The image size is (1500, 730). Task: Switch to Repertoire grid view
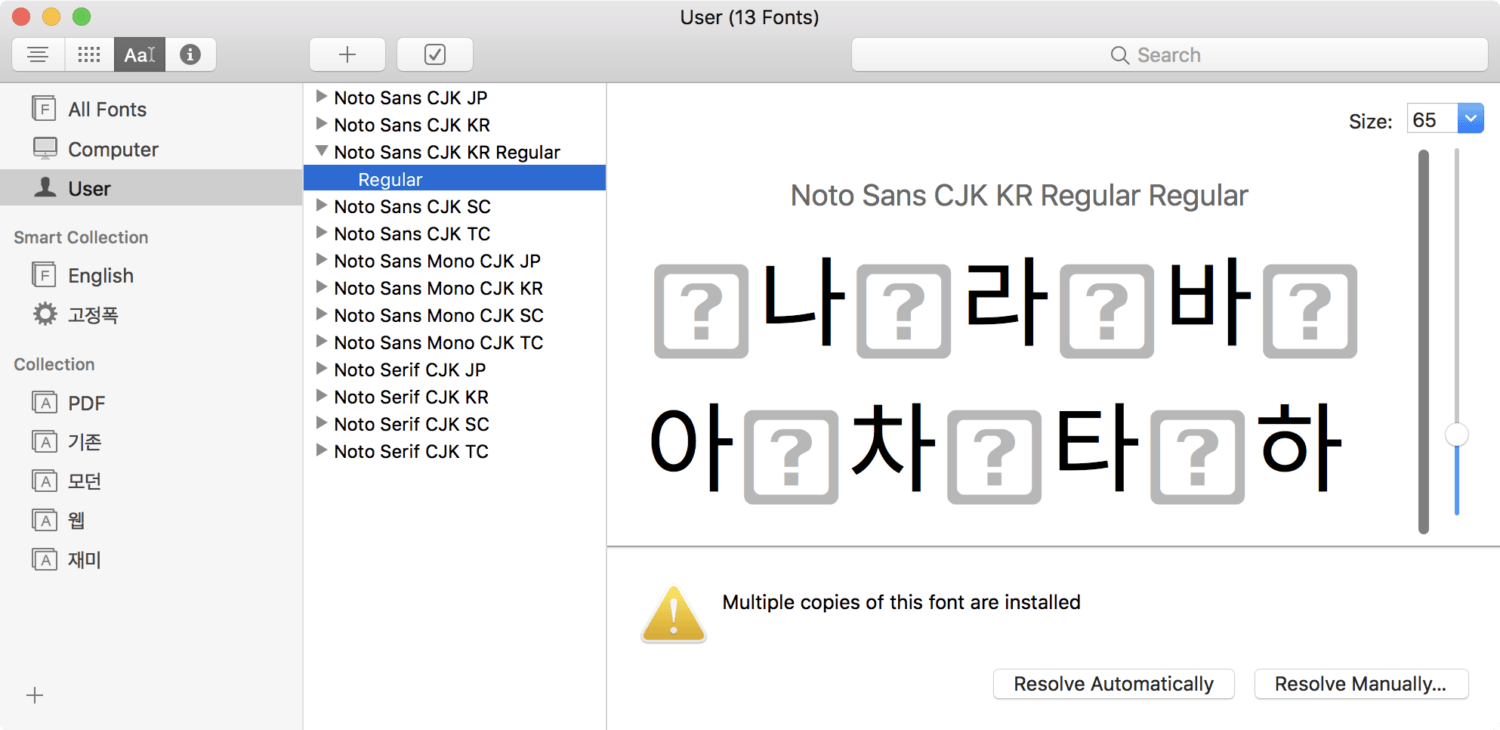coord(89,55)
